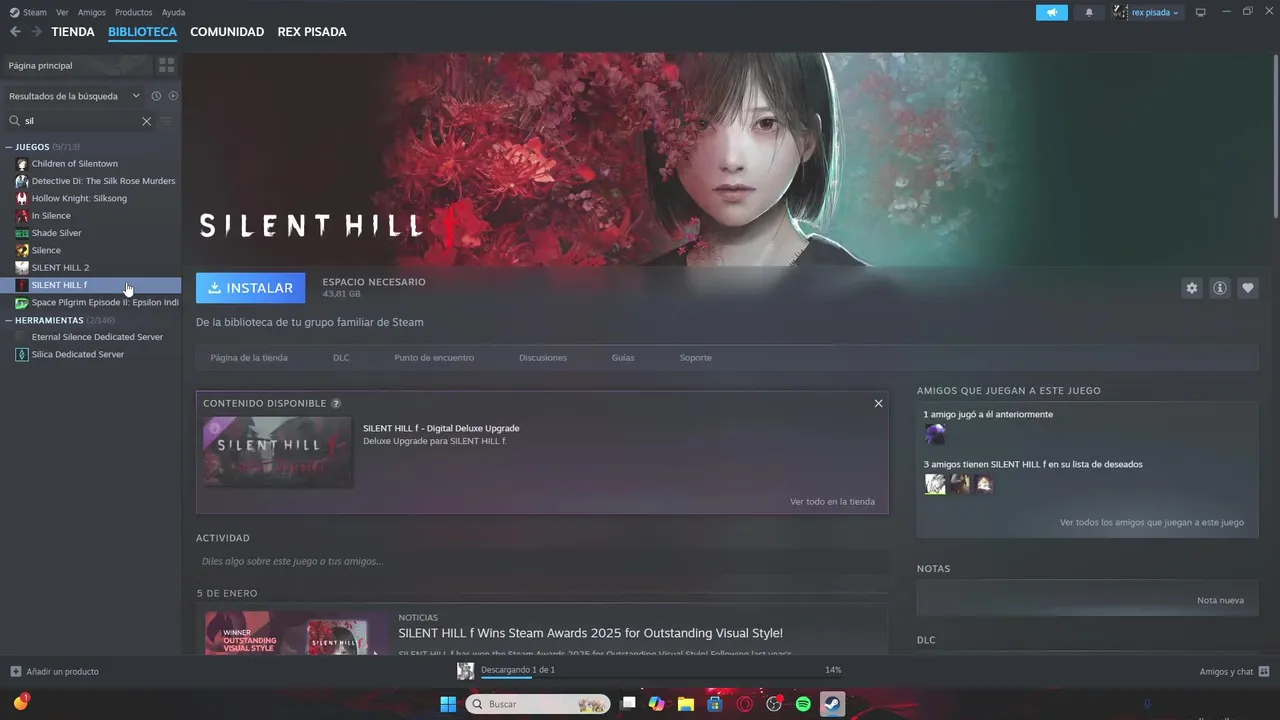Open the Ayuda menu
The width and height of the screenshot is (1280, 720).
click(x=173, y=12)
